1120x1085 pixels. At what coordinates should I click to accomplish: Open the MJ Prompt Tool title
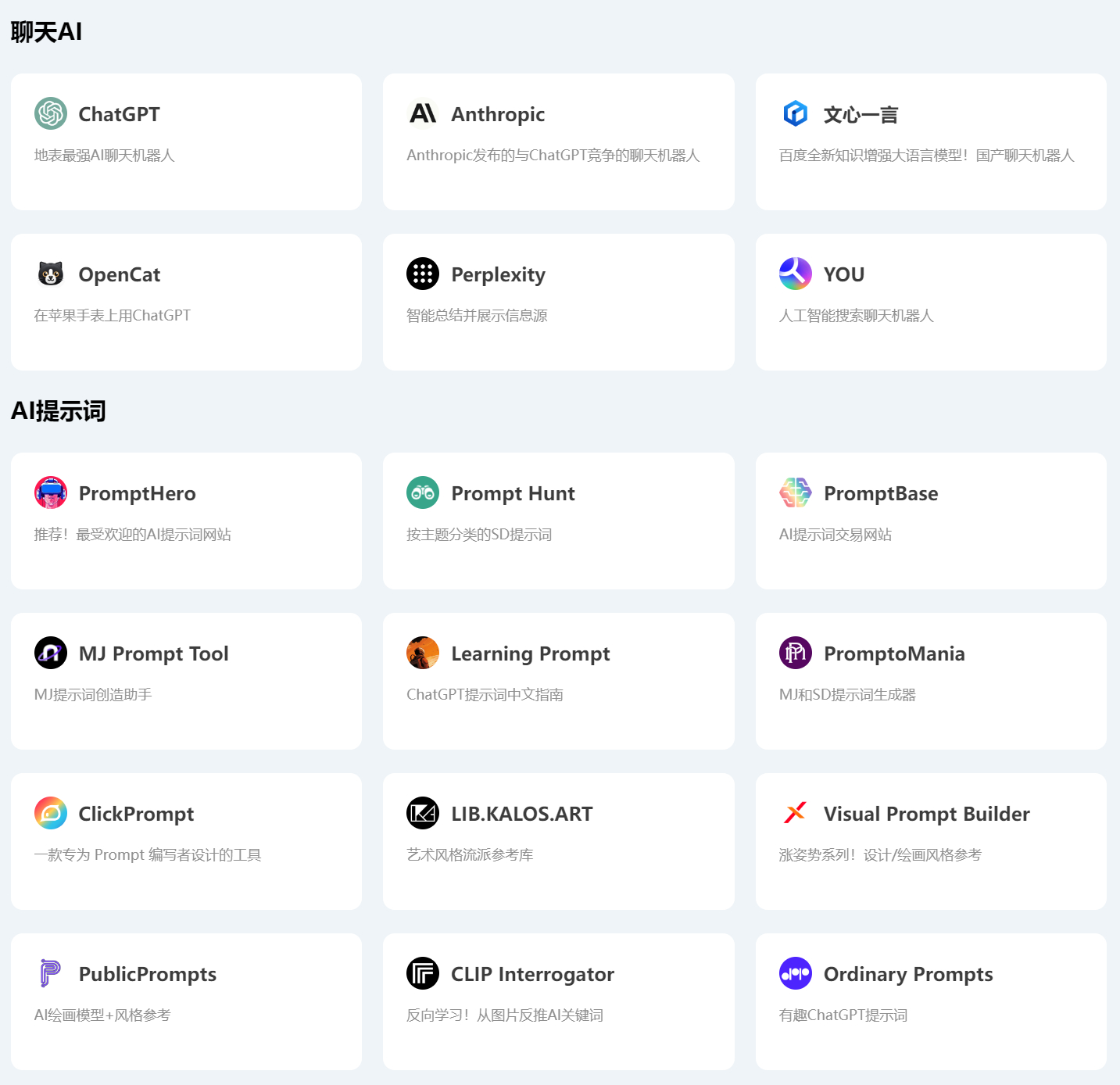click(154, 654)
